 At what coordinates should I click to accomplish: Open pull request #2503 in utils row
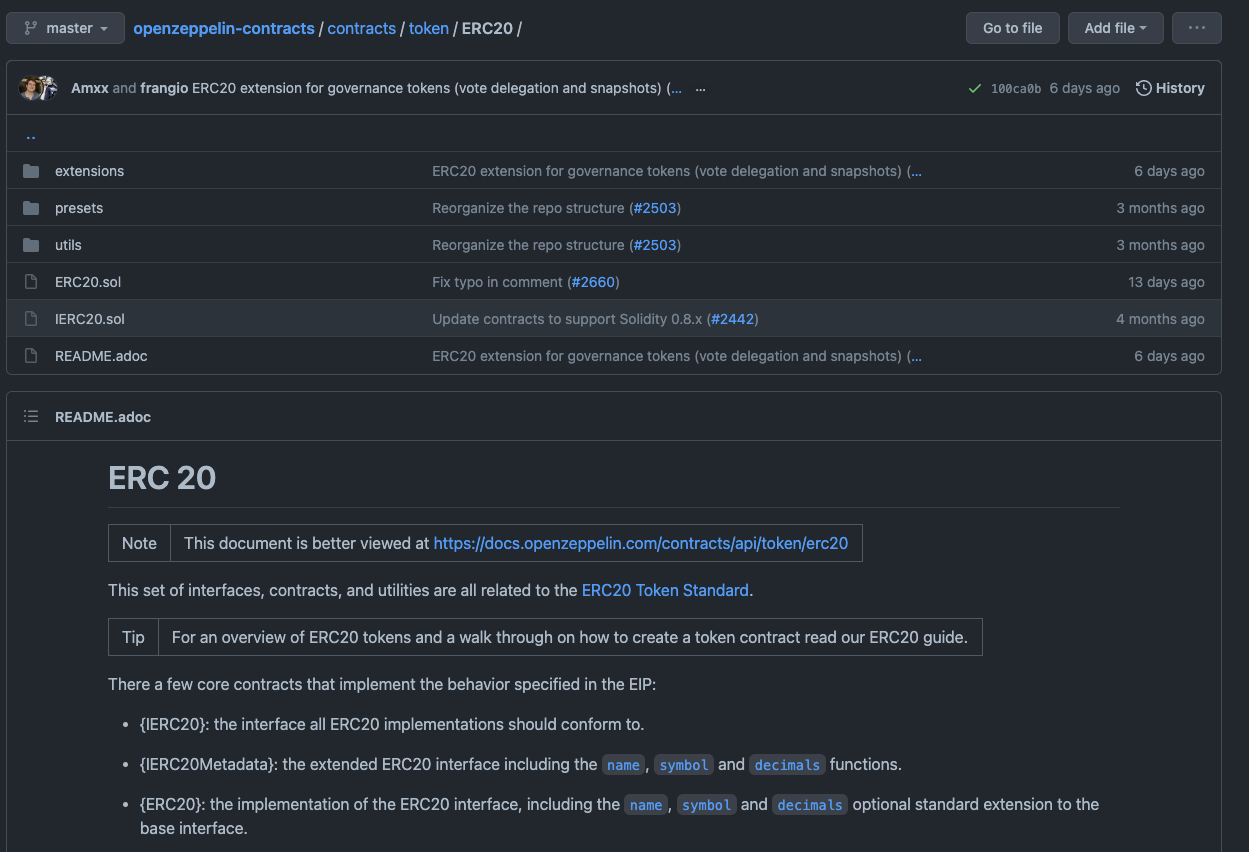[x=655, y=245]
